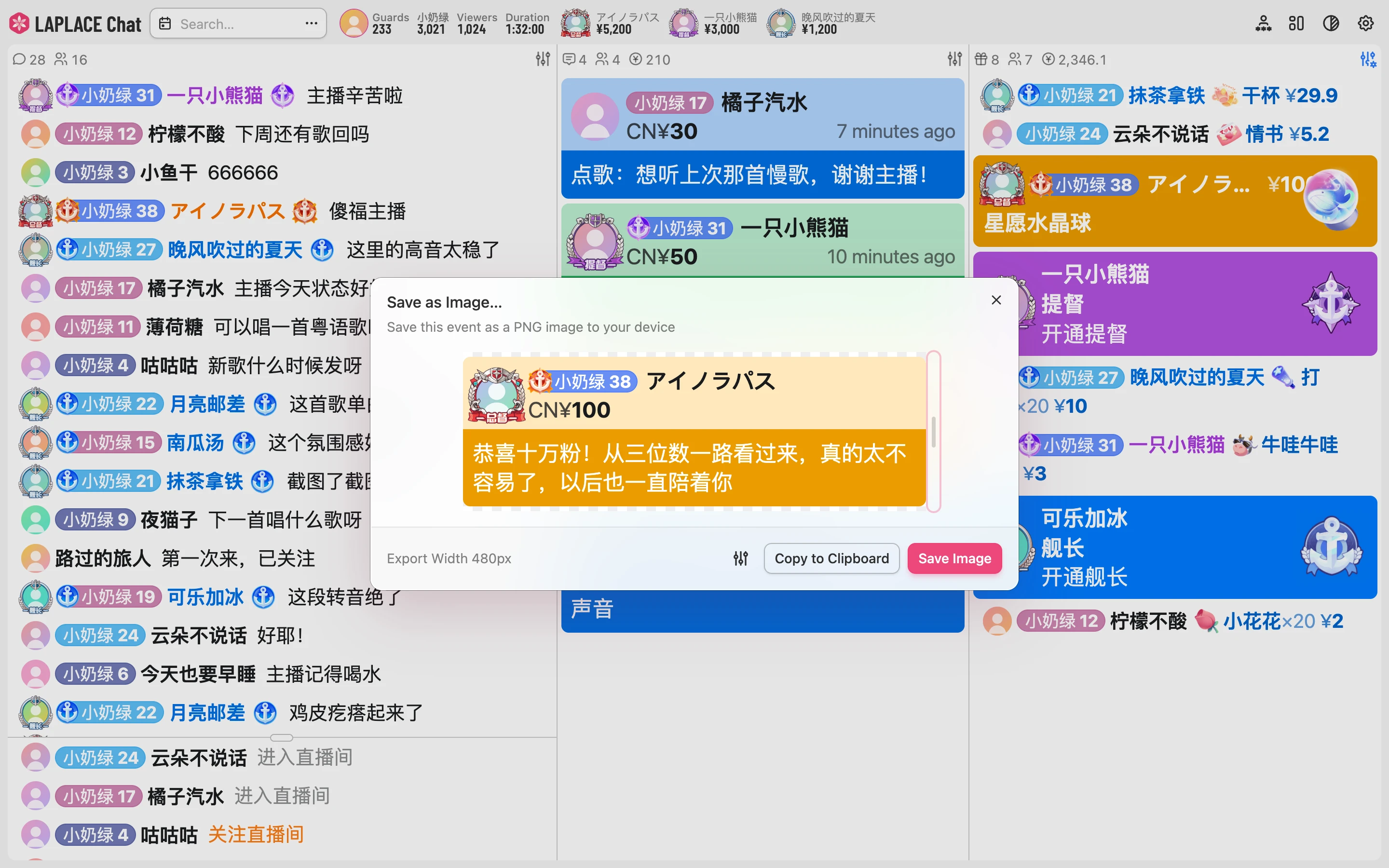1389x868 pixels.
Task: Open the 橘子汽水 CN¥30 superchat card
Action: [x=762, y=138]
